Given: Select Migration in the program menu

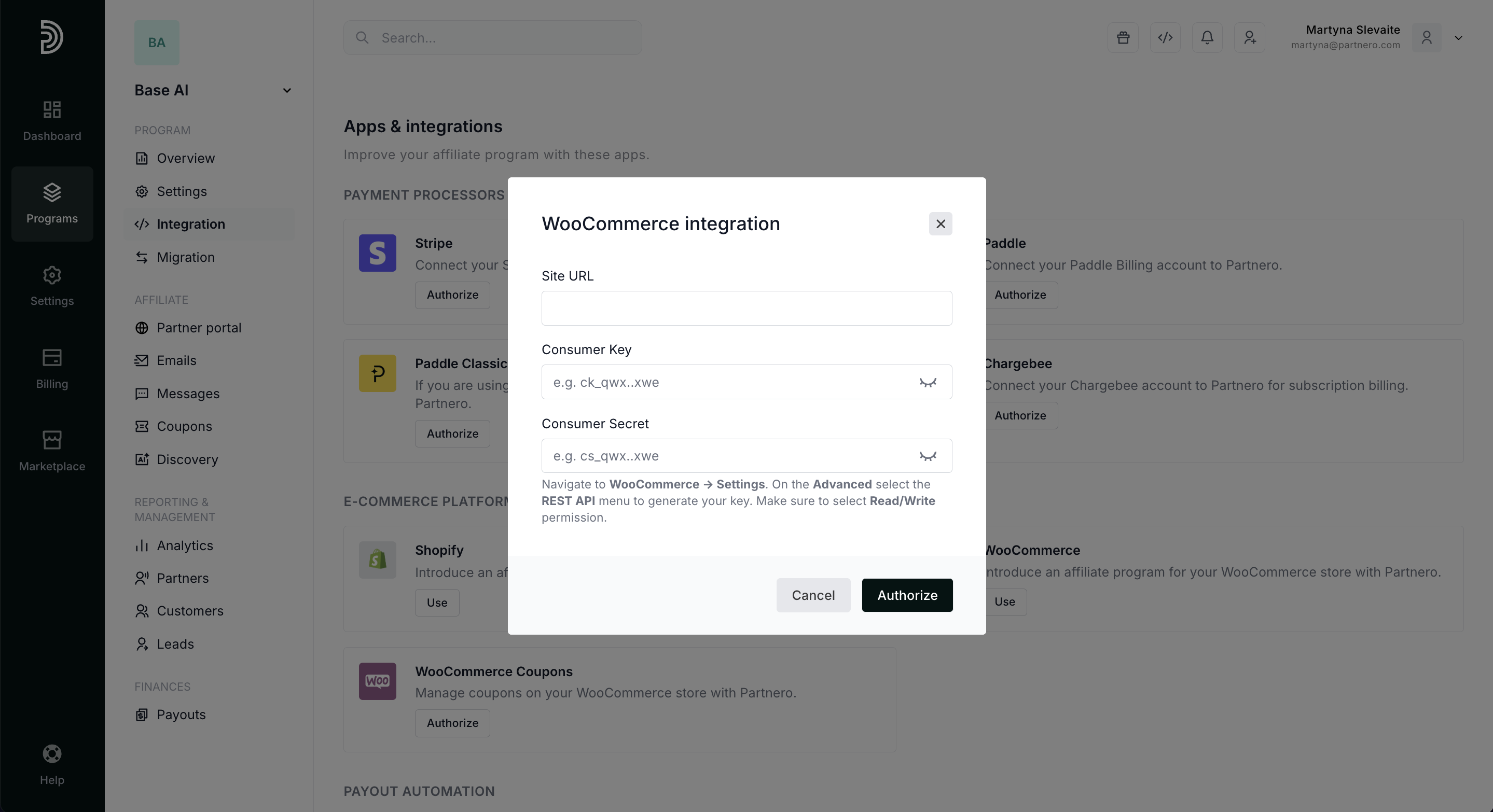Looking at the screenshot, I should pos(186,257).
